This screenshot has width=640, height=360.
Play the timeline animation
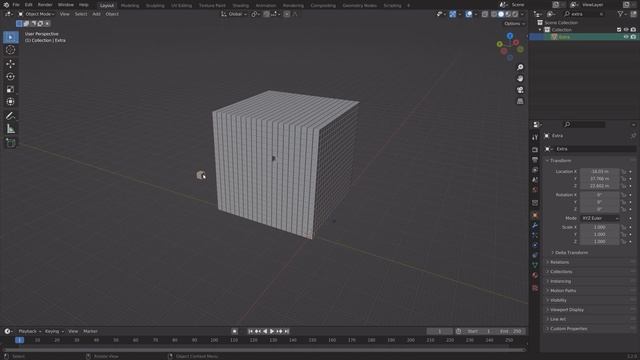[272, 331]
